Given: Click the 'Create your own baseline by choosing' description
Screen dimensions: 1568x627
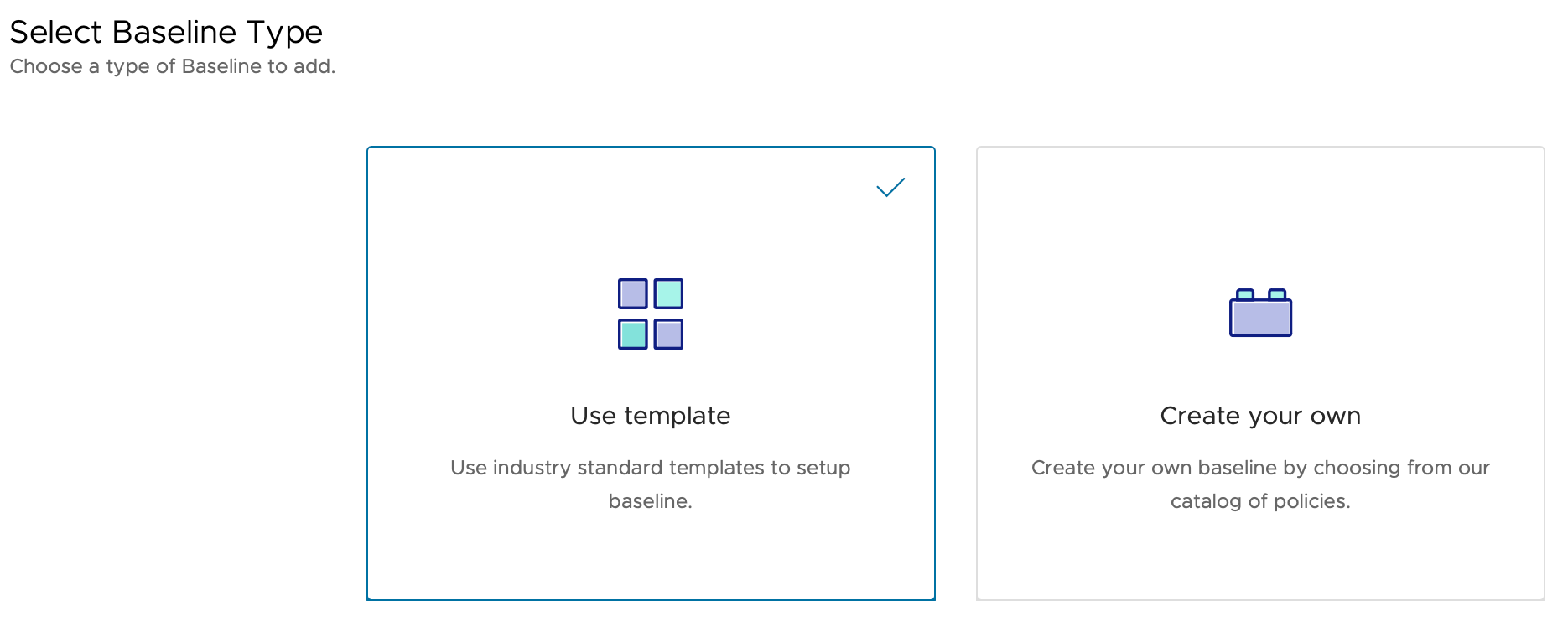Looking at the screenshot, I should 1260,468.
